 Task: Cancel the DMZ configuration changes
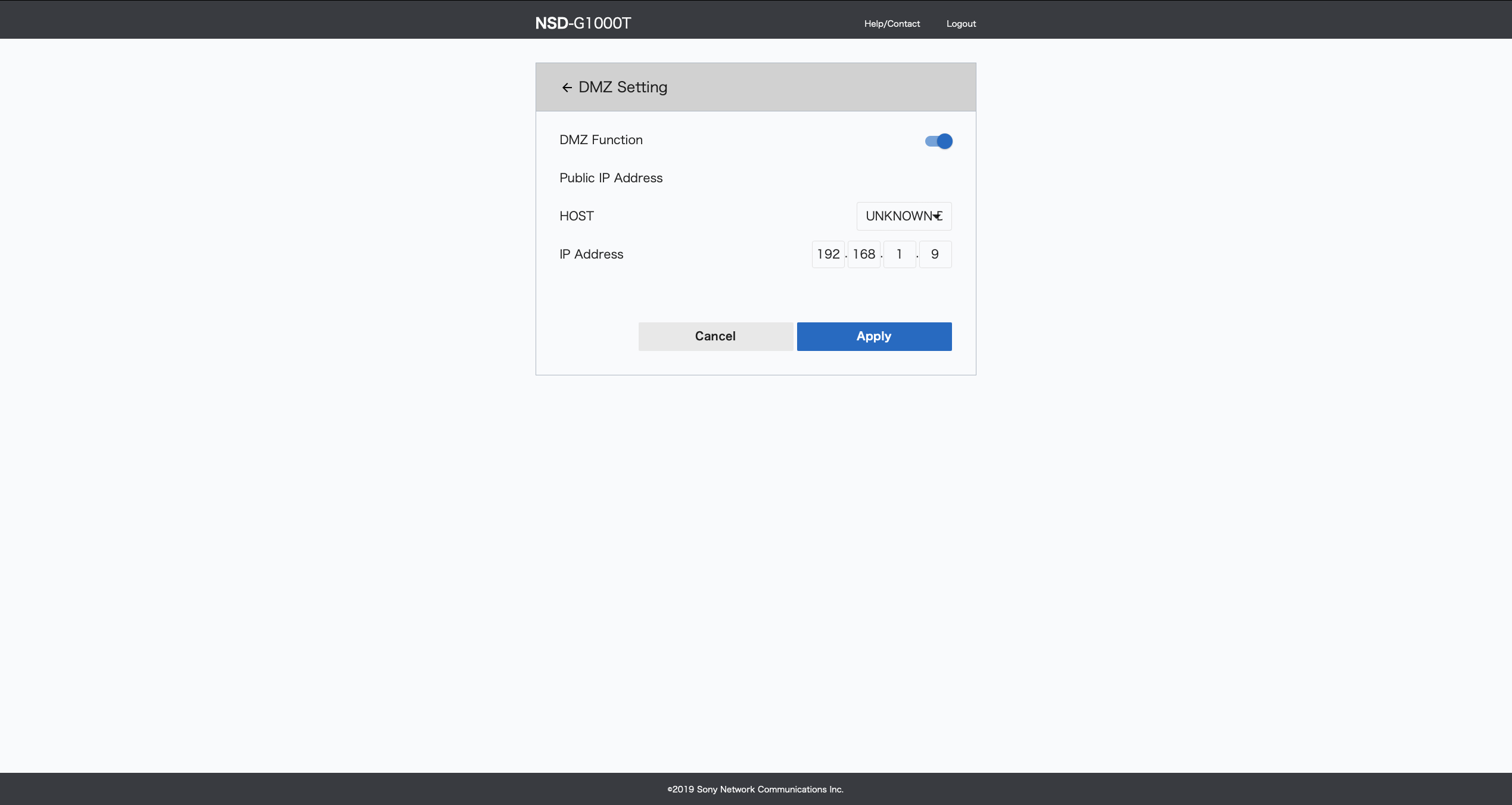[x=715, y=336]
